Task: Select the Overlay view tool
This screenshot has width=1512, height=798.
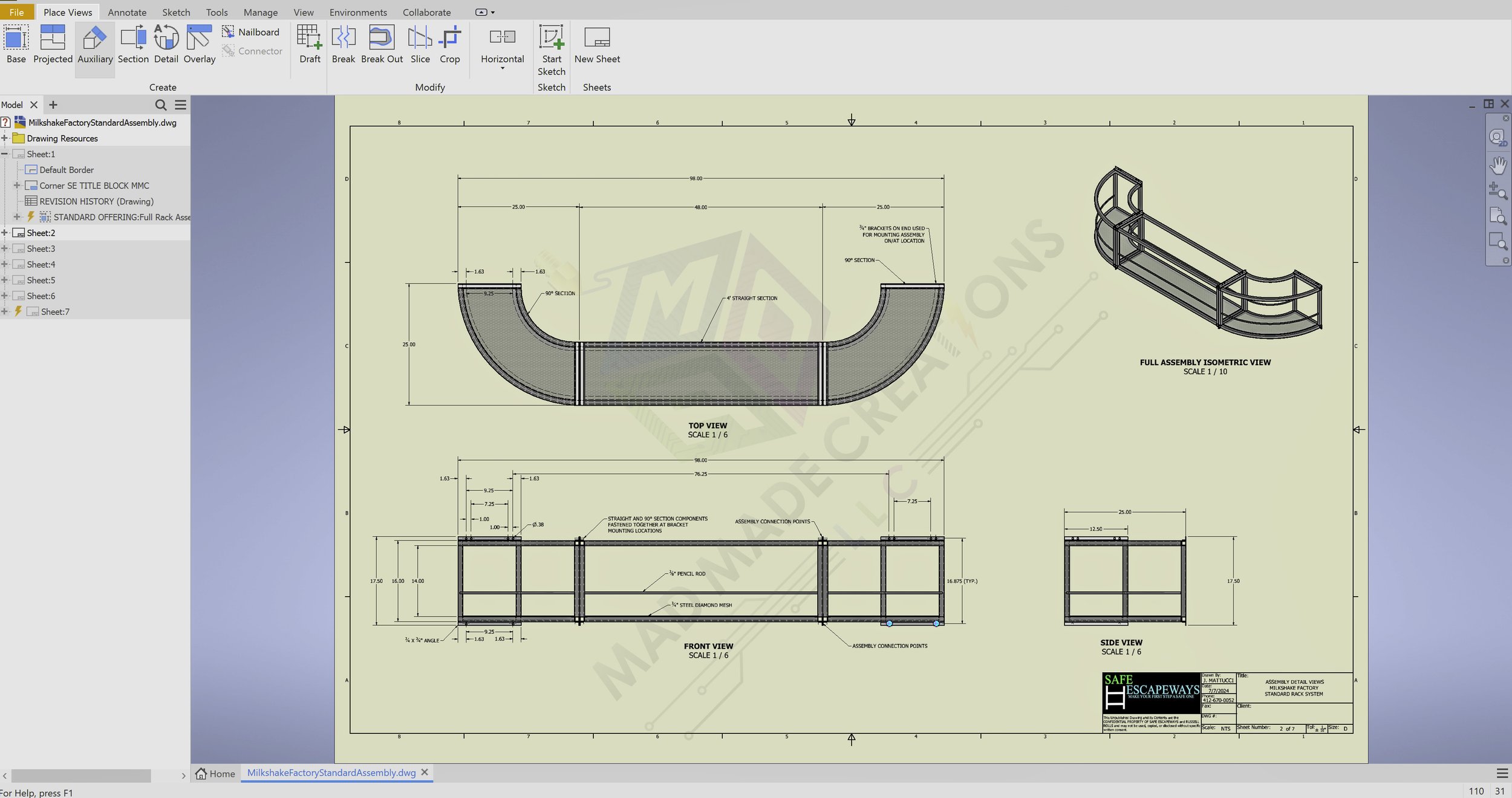Action: [199, 44]
